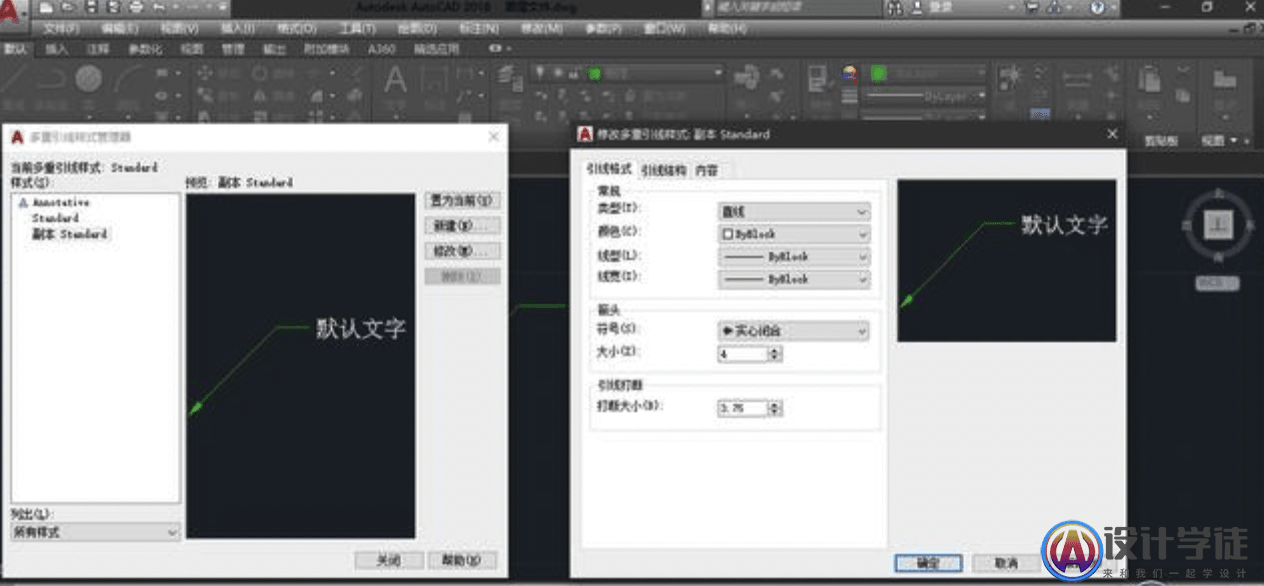The height and width of the screenshot is (586, 1264).
Task: Click the arrowhead 大小 value field
Action: tap(742, 354)
